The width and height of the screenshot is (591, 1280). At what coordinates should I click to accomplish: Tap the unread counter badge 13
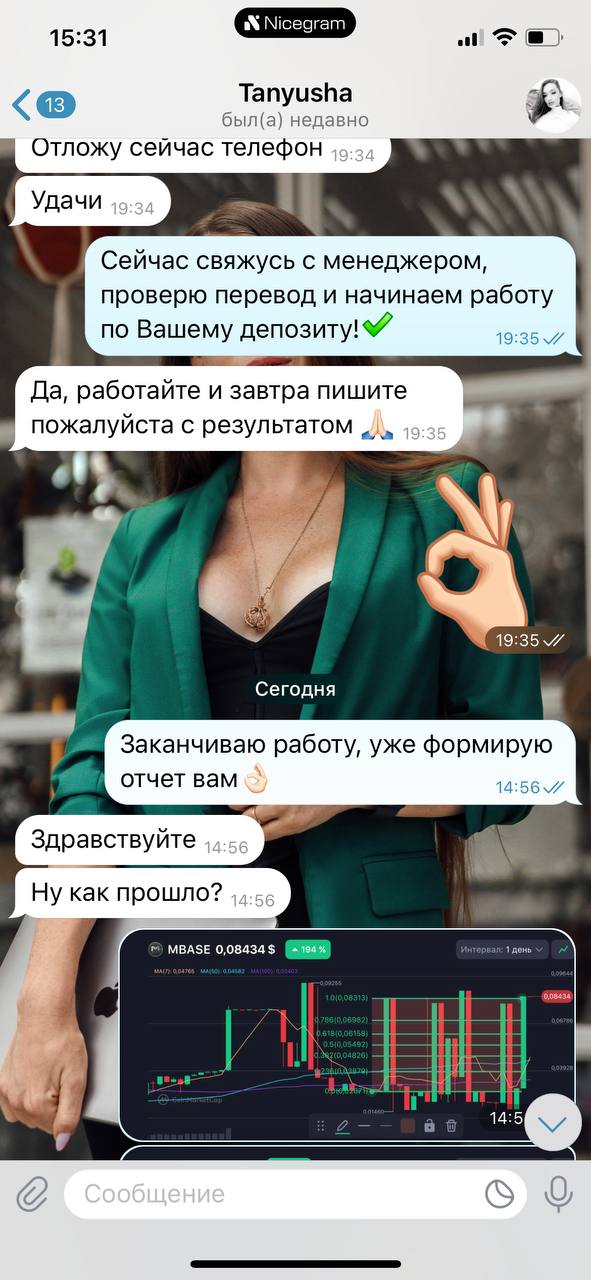point(56,105)
